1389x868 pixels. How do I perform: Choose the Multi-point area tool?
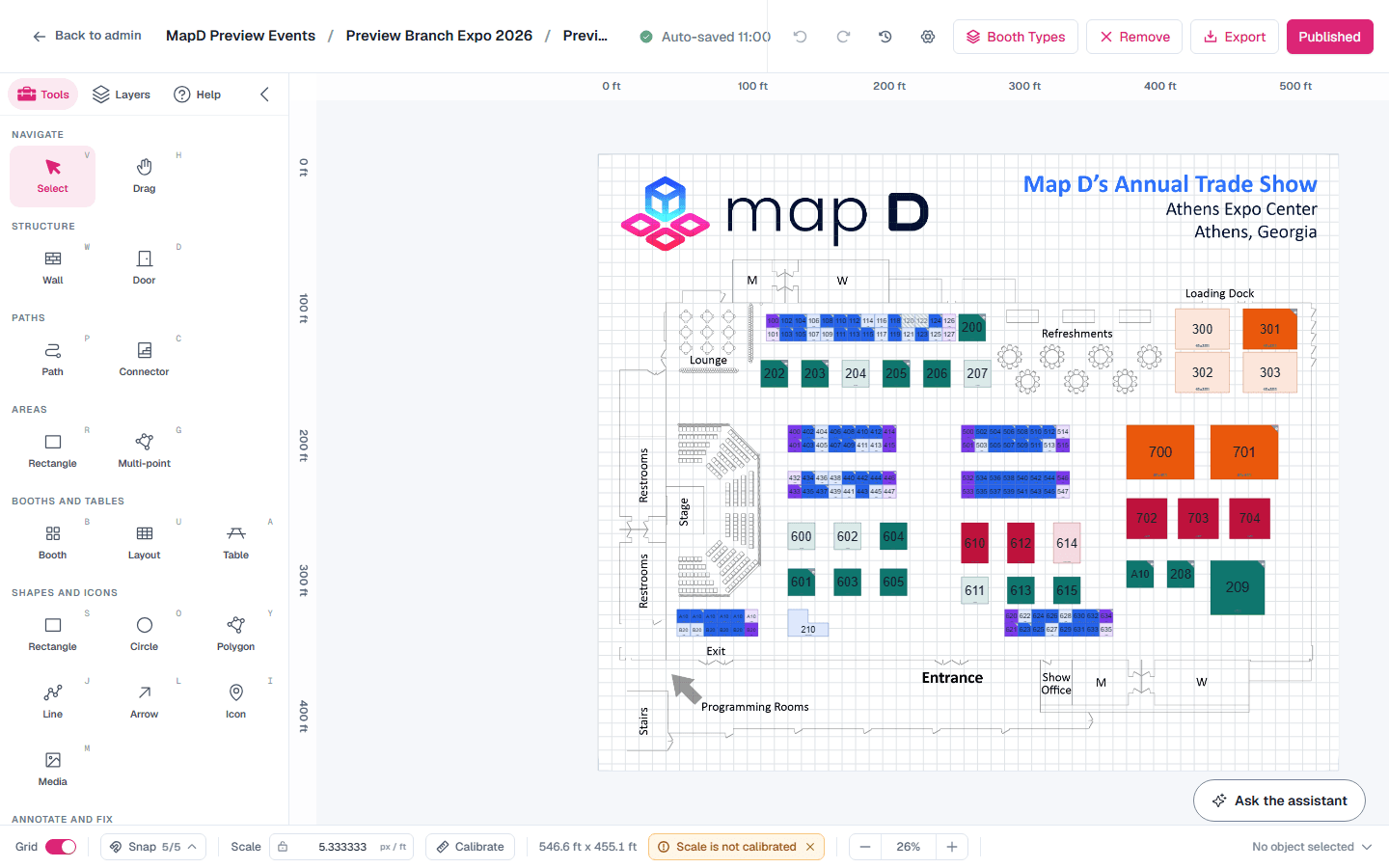coord(144,450)
